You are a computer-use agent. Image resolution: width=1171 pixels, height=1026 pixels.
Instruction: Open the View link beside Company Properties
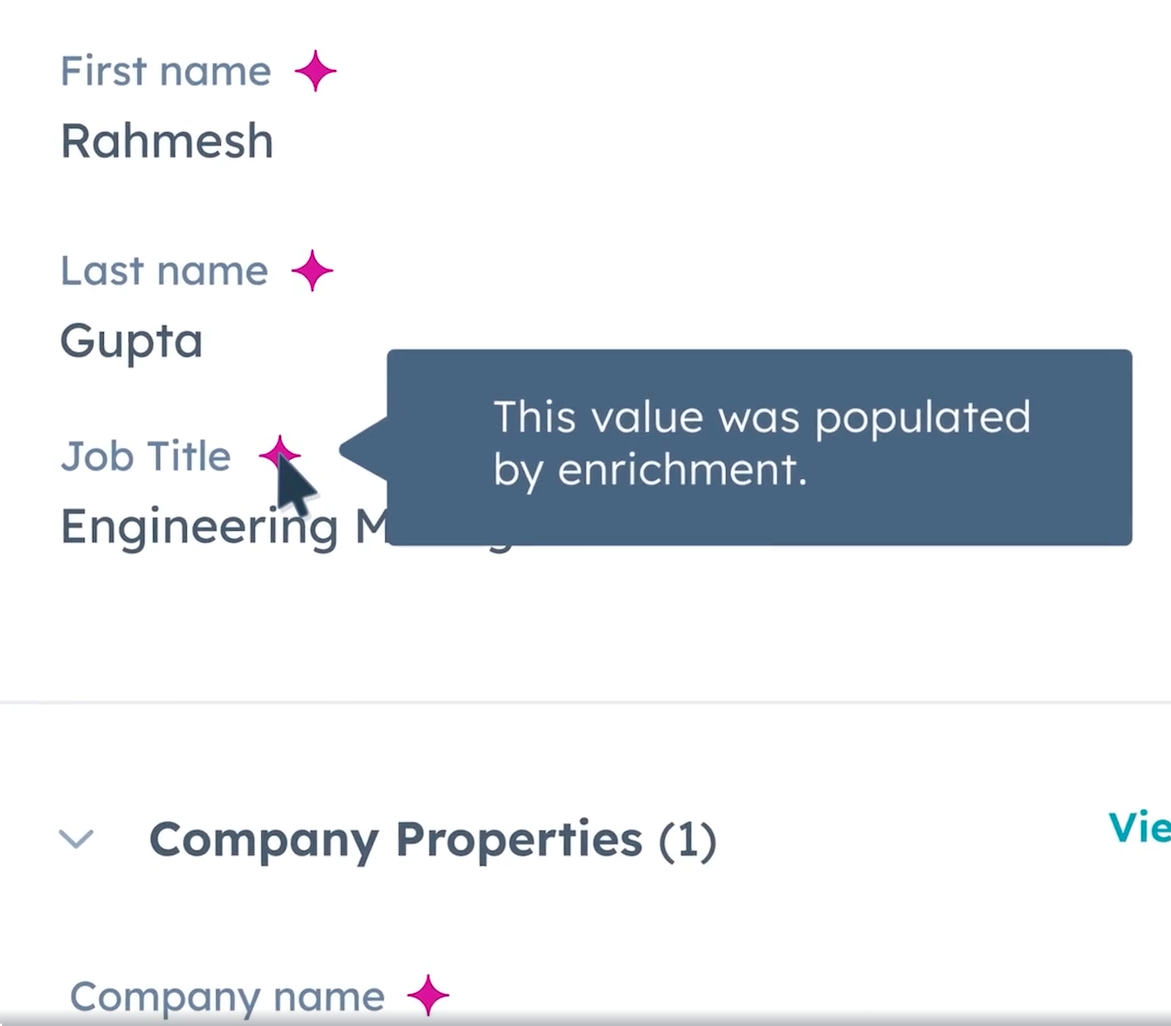pos(1140,827)
